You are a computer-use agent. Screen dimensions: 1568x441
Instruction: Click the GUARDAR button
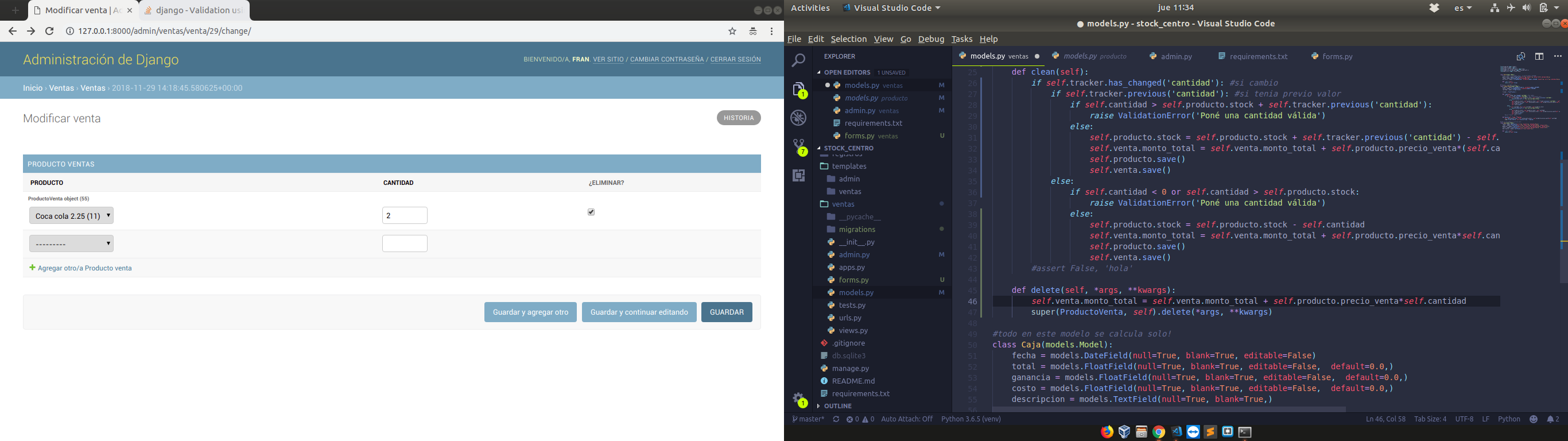[726, 312]
